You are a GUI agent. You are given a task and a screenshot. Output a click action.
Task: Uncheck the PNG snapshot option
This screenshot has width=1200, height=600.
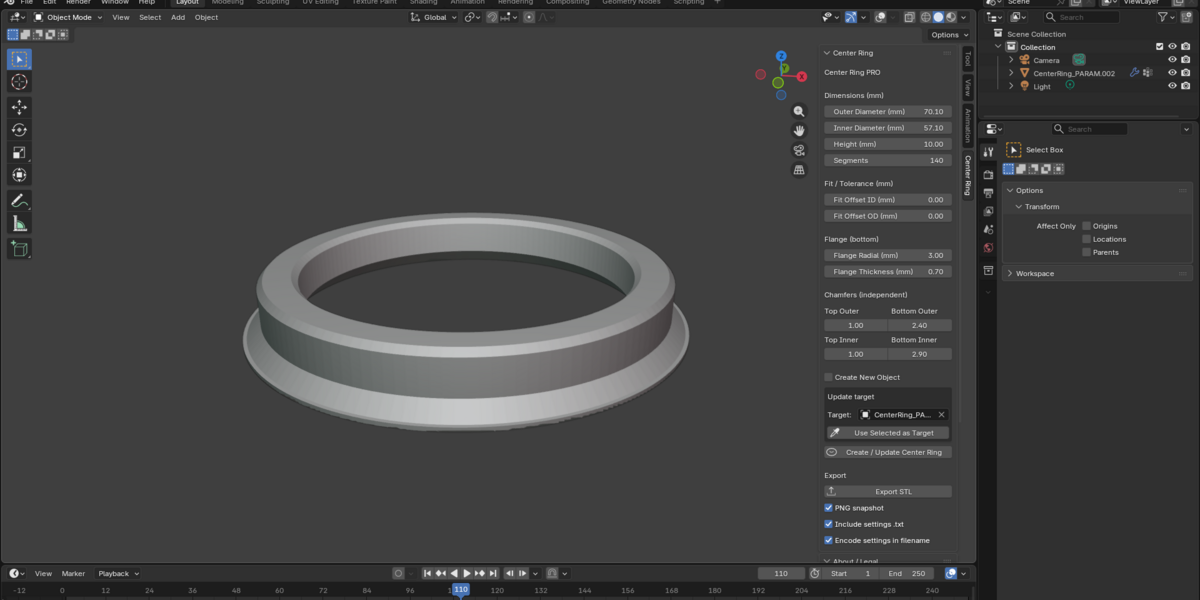coord(828,508)
